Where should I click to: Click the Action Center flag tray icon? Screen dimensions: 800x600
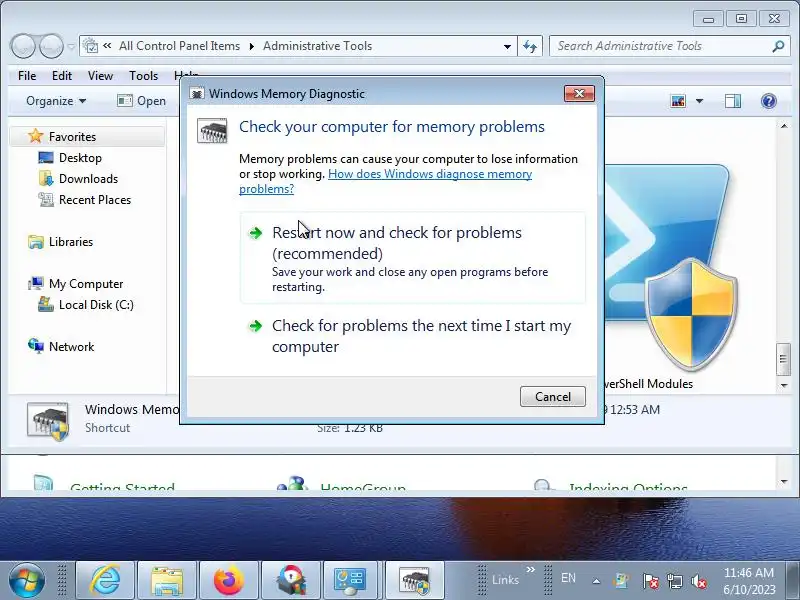tap(650, 581)
